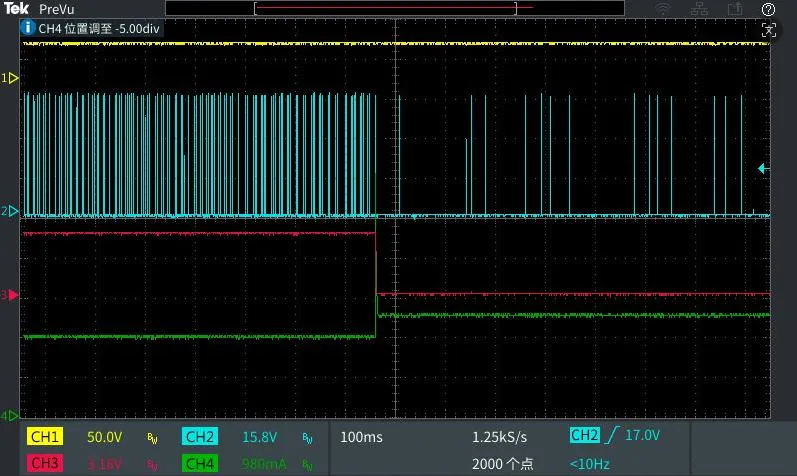
Task: Click the CH1 50.0V scale value
Action: pyautogui.click(x=104, y=437)
